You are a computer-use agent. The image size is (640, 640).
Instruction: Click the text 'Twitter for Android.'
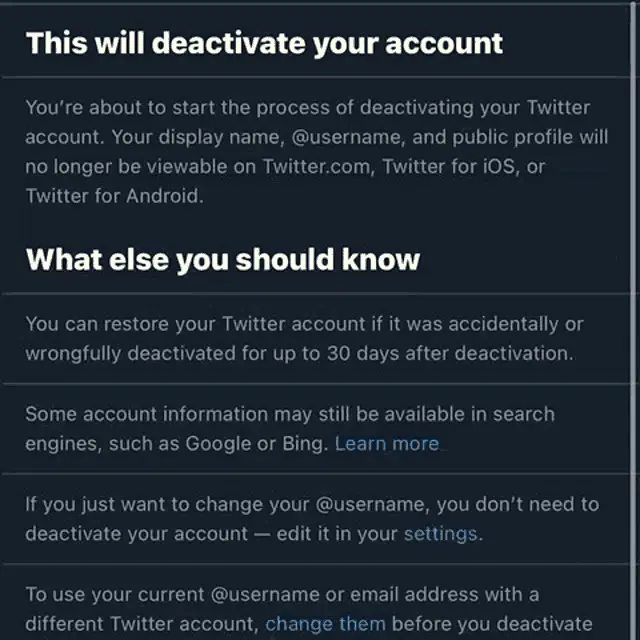[114, 196]
